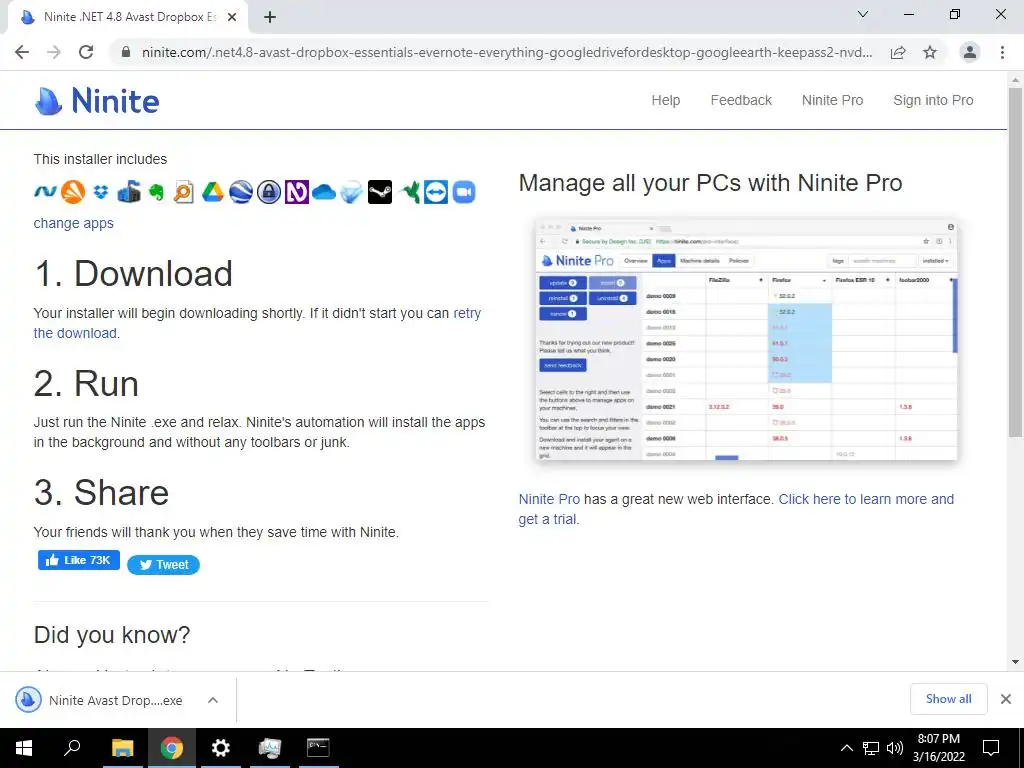
Task: Click the Ninite Pro screenshot thumbnail
Action: click(x=746, y=340)
